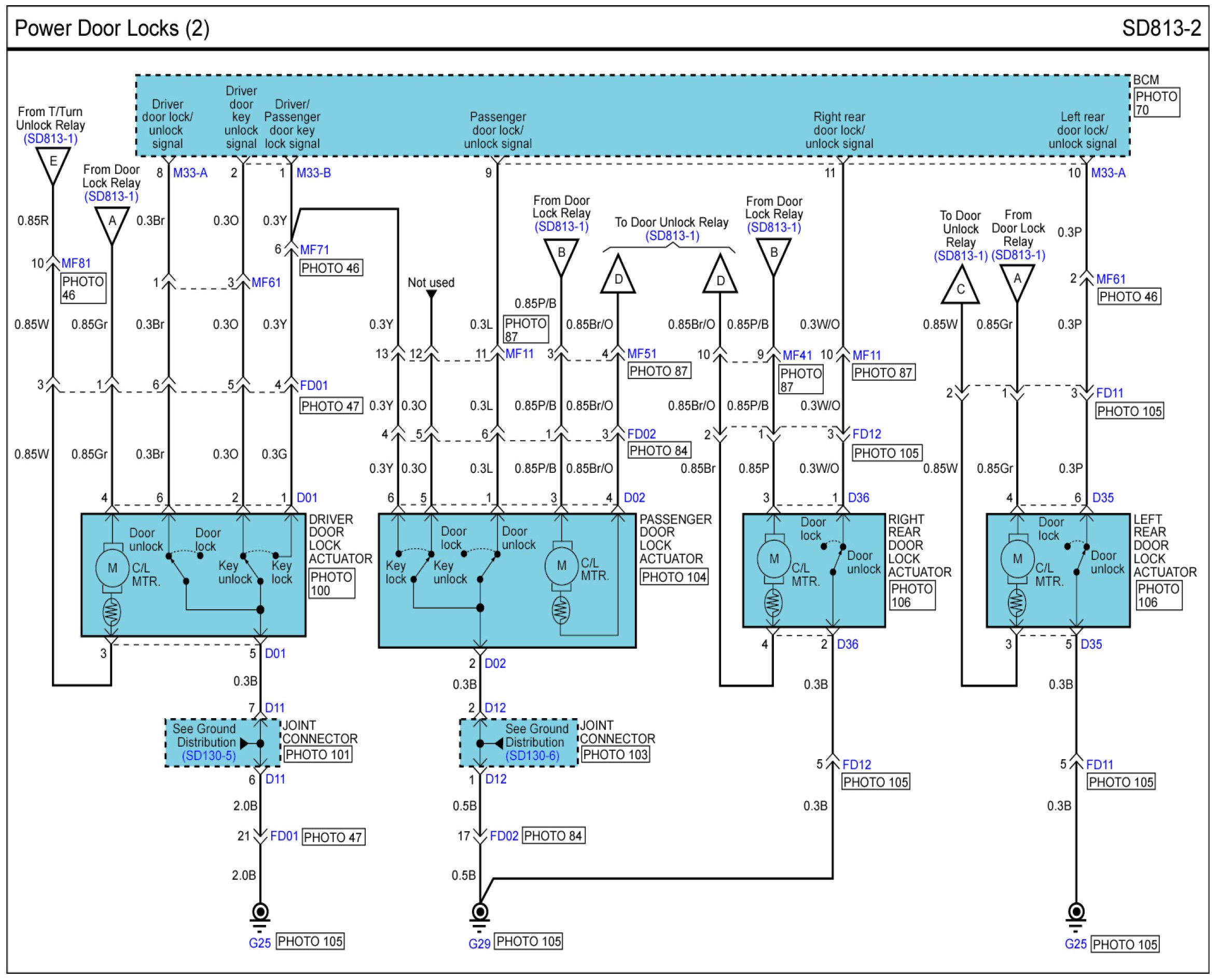Open the PHOTO 104 reference box
This screenshot has width=1219, height=980.
(x=674, y=577)
